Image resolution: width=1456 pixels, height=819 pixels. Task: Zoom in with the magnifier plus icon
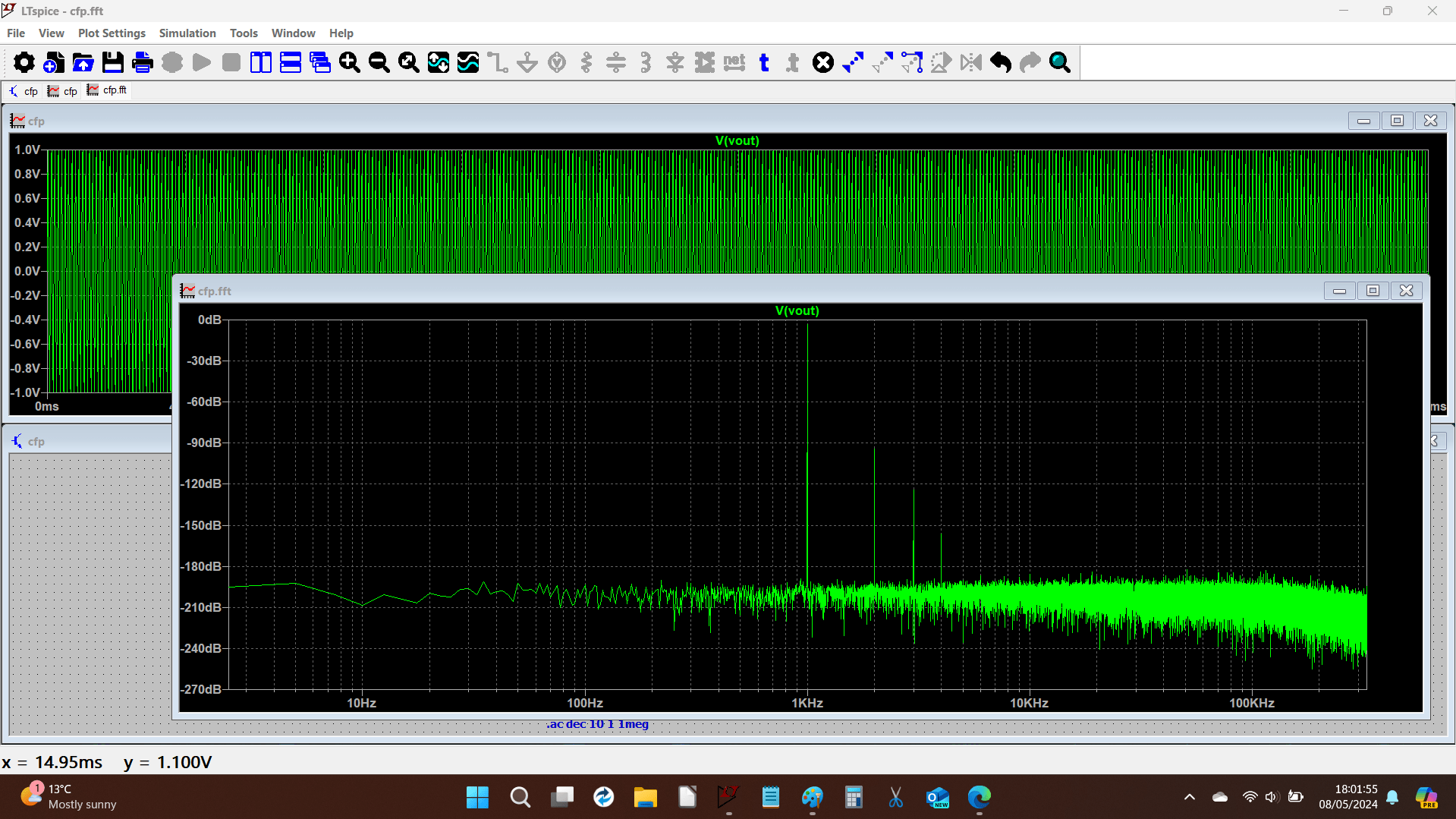(x=350, y=62)
